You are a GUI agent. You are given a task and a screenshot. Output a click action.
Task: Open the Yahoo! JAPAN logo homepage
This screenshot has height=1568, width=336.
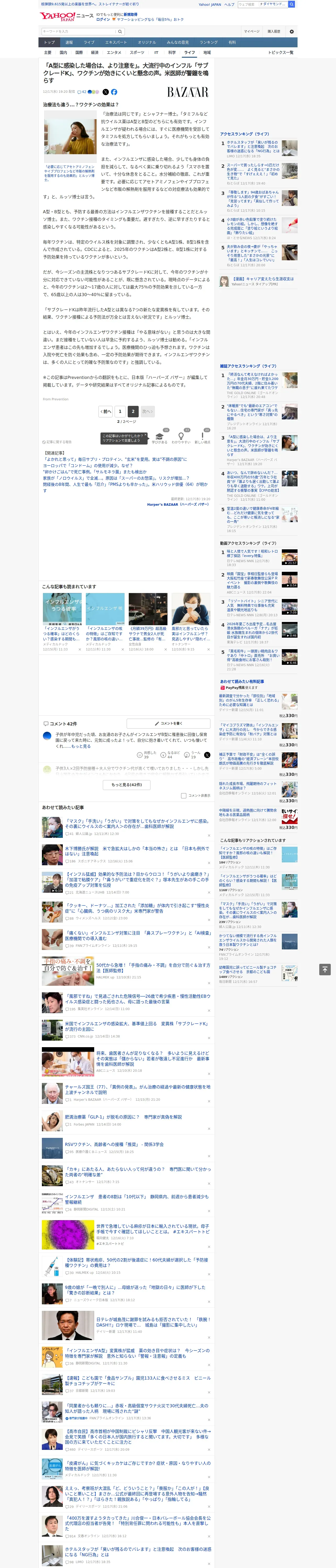pyautogui.click(x=57, y=16)
